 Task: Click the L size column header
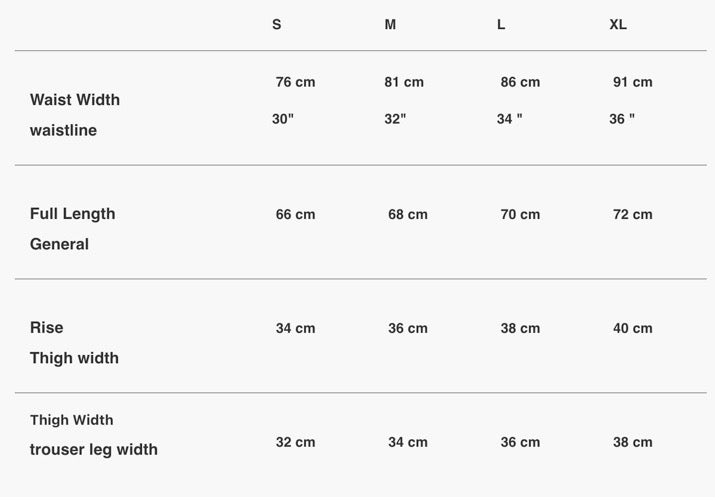(x=501, y=24)
